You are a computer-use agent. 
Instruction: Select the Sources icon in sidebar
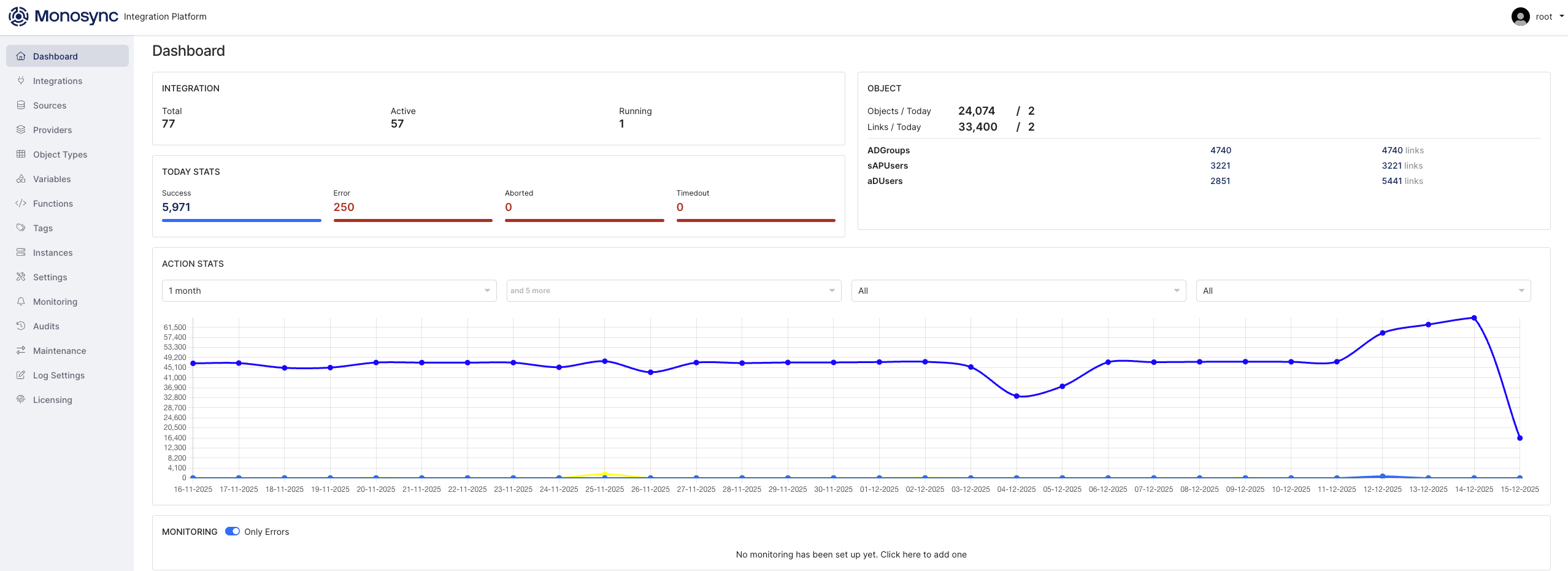pyautogui.click(x=20, y=105)
